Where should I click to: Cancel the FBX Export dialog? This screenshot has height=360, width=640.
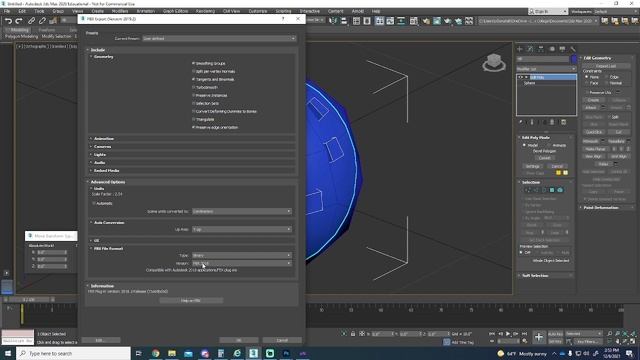pos(282,340)
